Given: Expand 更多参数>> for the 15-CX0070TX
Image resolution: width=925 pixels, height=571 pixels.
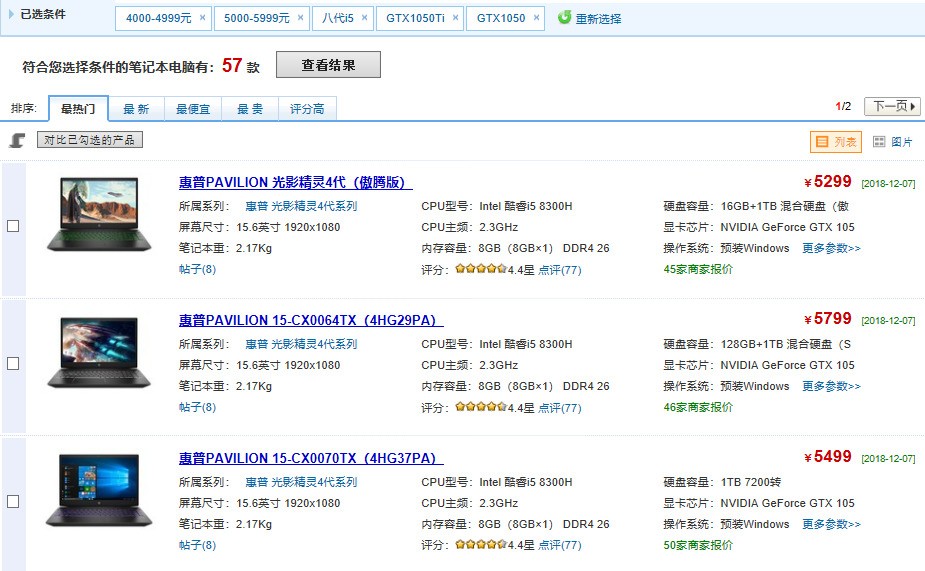Looking at the screenshot, I should click(x=831, y=524).
